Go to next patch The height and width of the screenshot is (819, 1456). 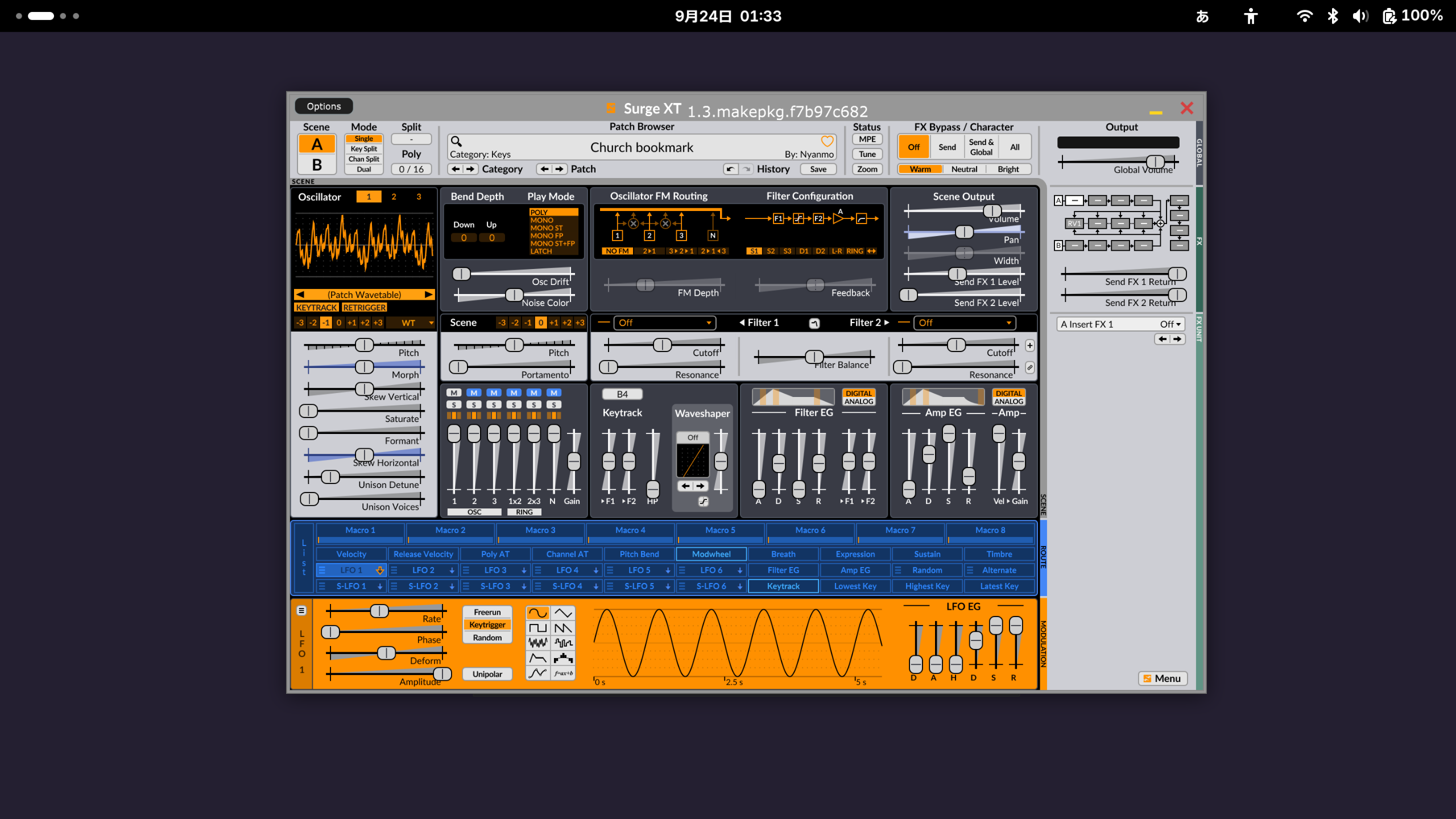(x=560, y=169)
